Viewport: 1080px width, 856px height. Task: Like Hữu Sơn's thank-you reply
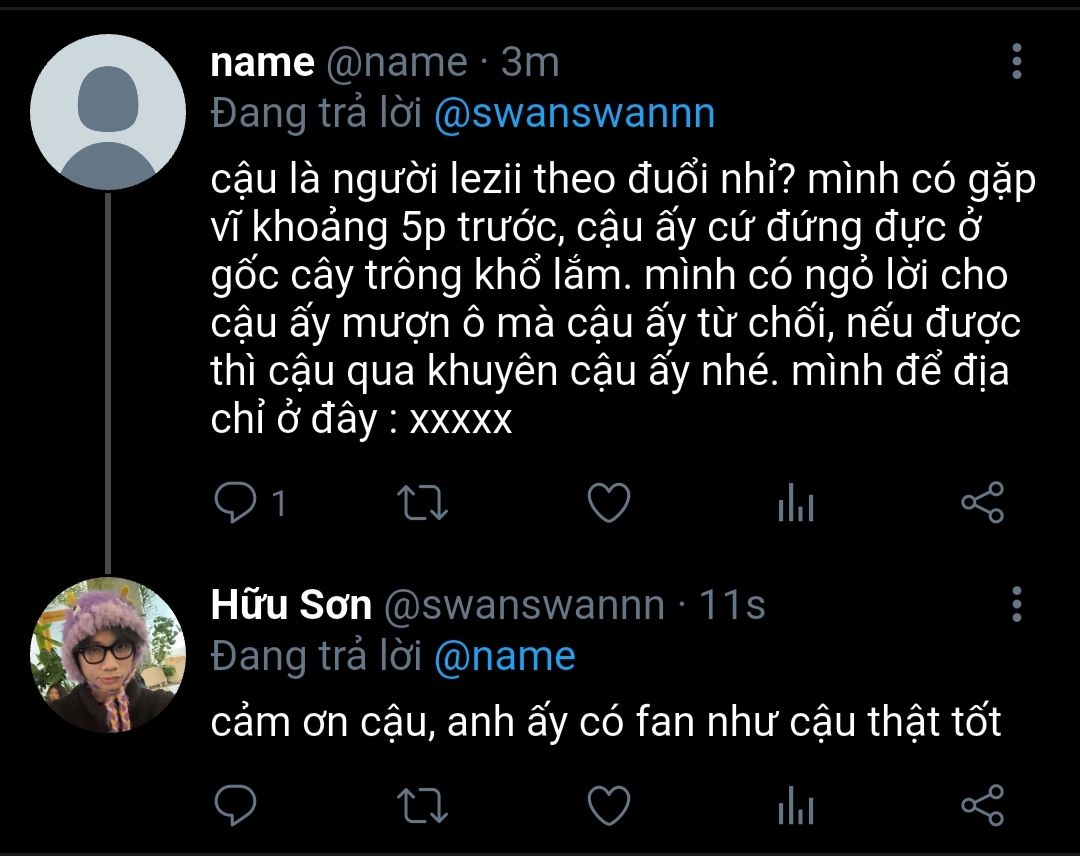(x=607, y=805)
